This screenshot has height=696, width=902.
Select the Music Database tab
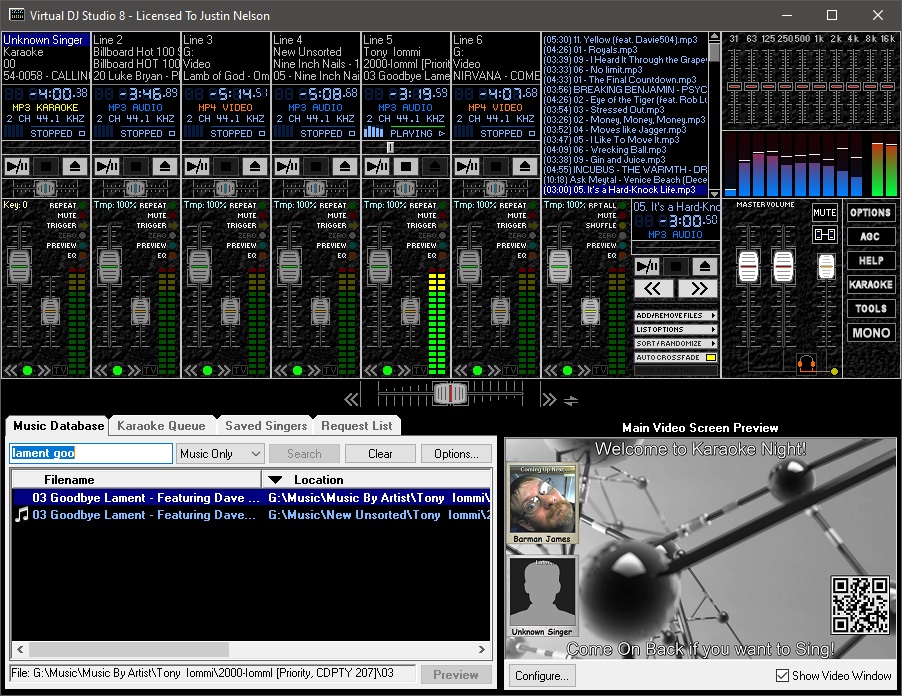(x=58, y=426)
